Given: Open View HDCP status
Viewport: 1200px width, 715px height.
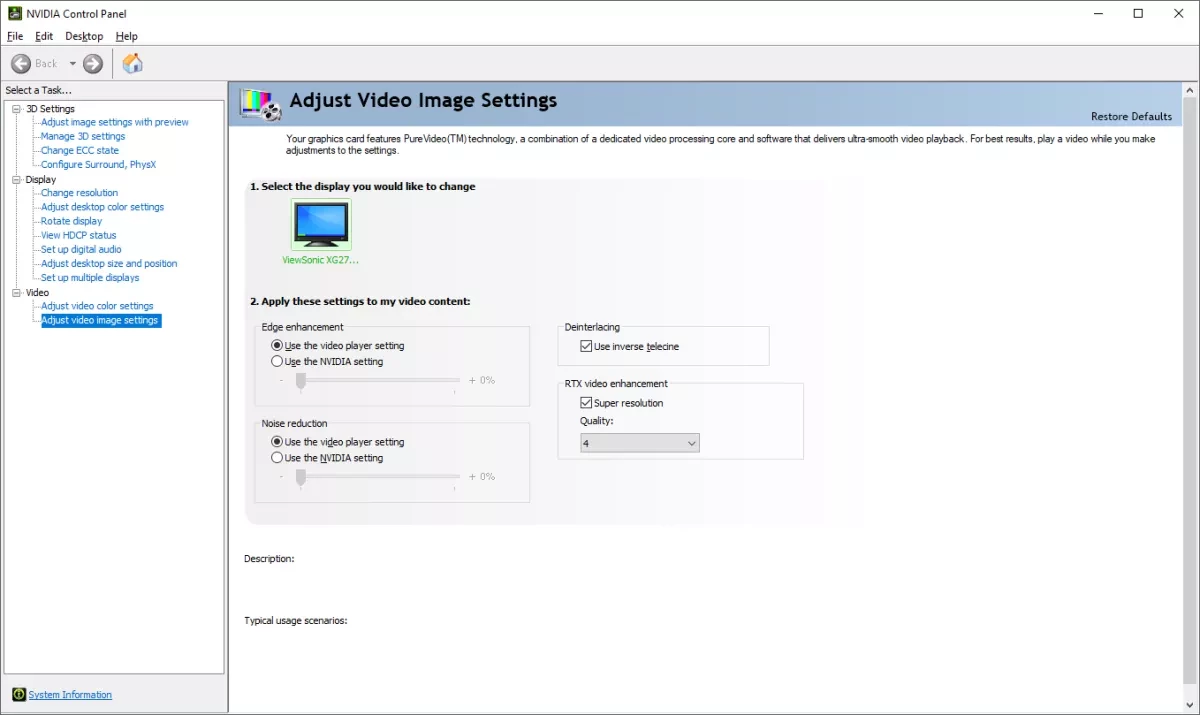Looking at the screenshot, I should (x=79, y=235).
